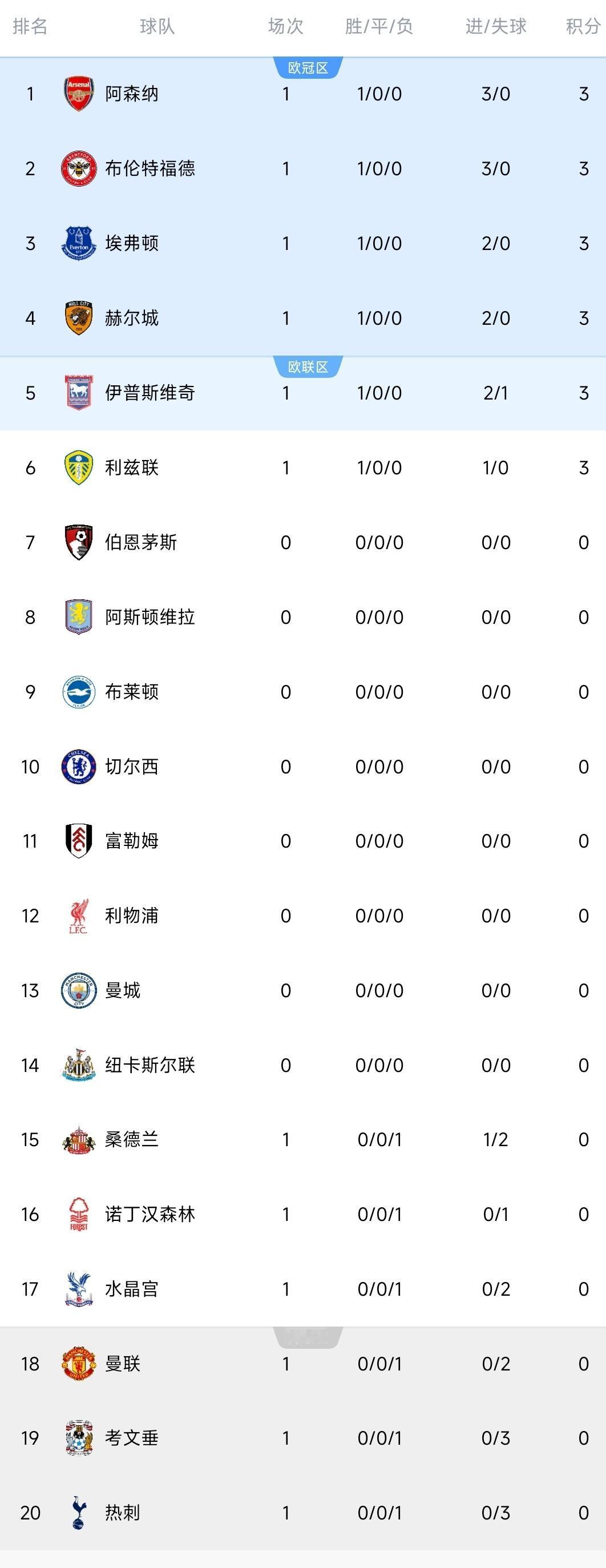Open the Newcastle United crest
606x1568 pixels.
click(79, 1065)
